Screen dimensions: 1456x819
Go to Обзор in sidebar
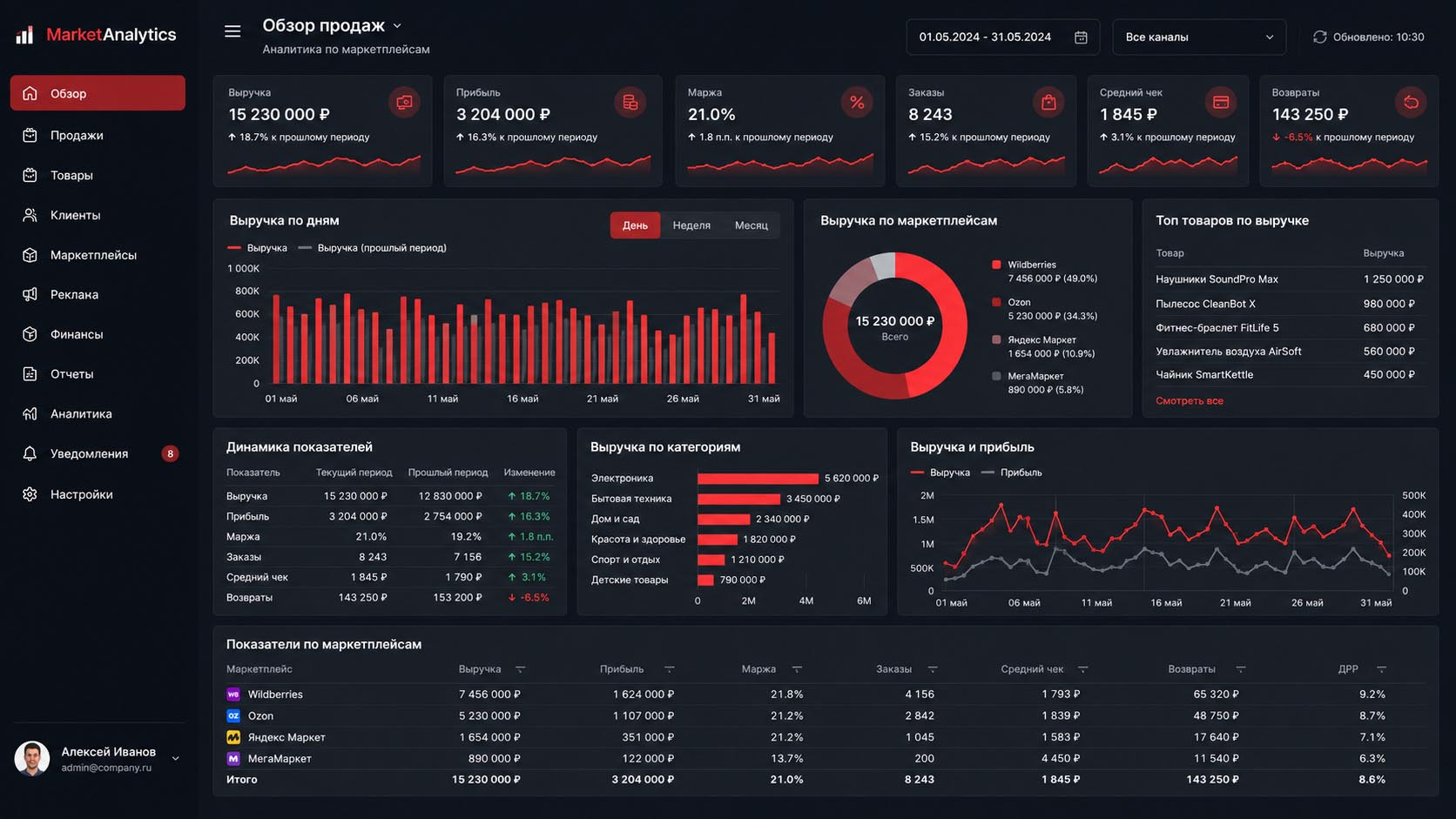pyautogui.click(x=98, y=93)
